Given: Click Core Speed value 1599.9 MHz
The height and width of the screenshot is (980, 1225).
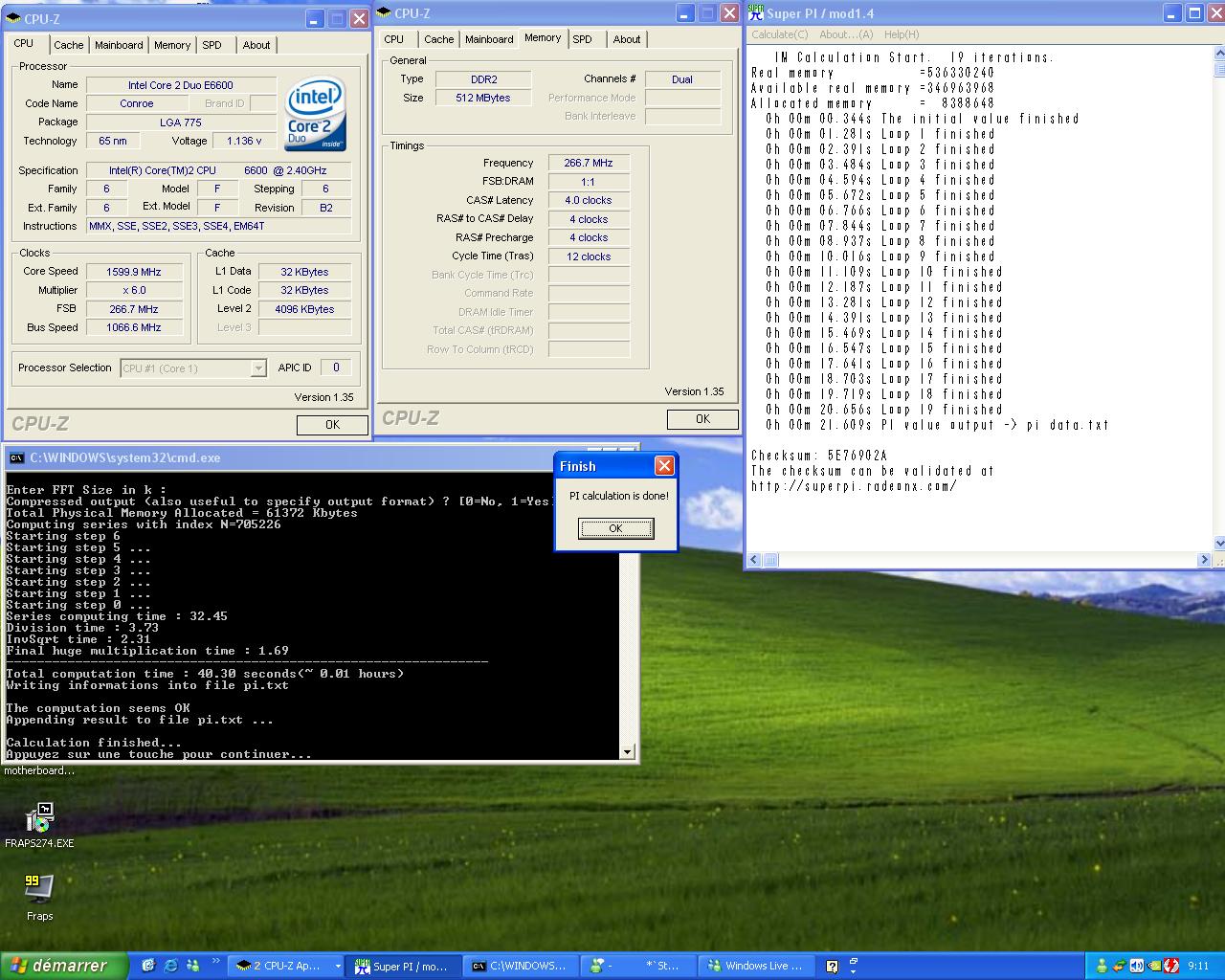Looking at the screenshot, I should 135,272.
